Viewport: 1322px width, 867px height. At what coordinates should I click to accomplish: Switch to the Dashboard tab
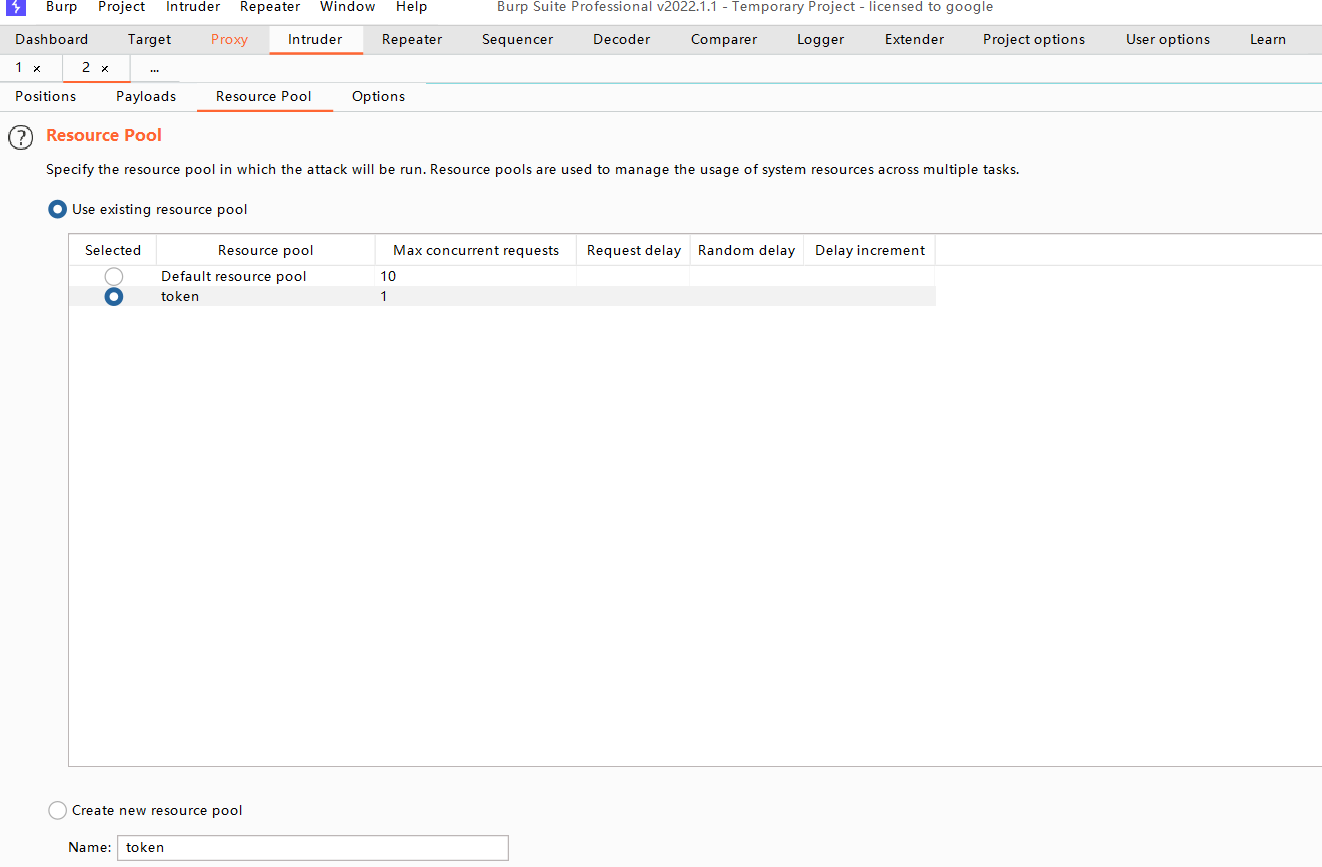point(52,39)
